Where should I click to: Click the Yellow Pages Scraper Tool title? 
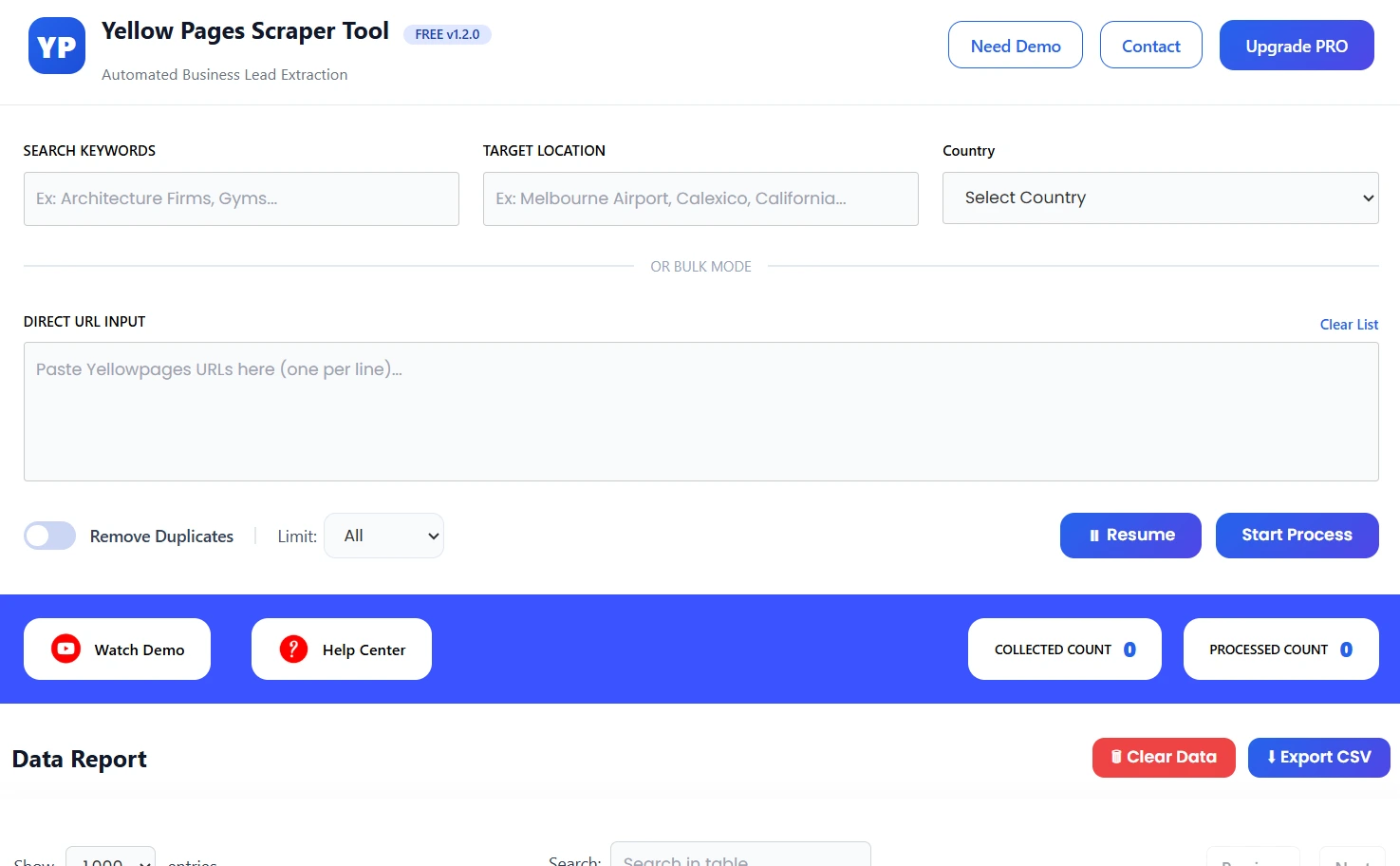(245, 31)
